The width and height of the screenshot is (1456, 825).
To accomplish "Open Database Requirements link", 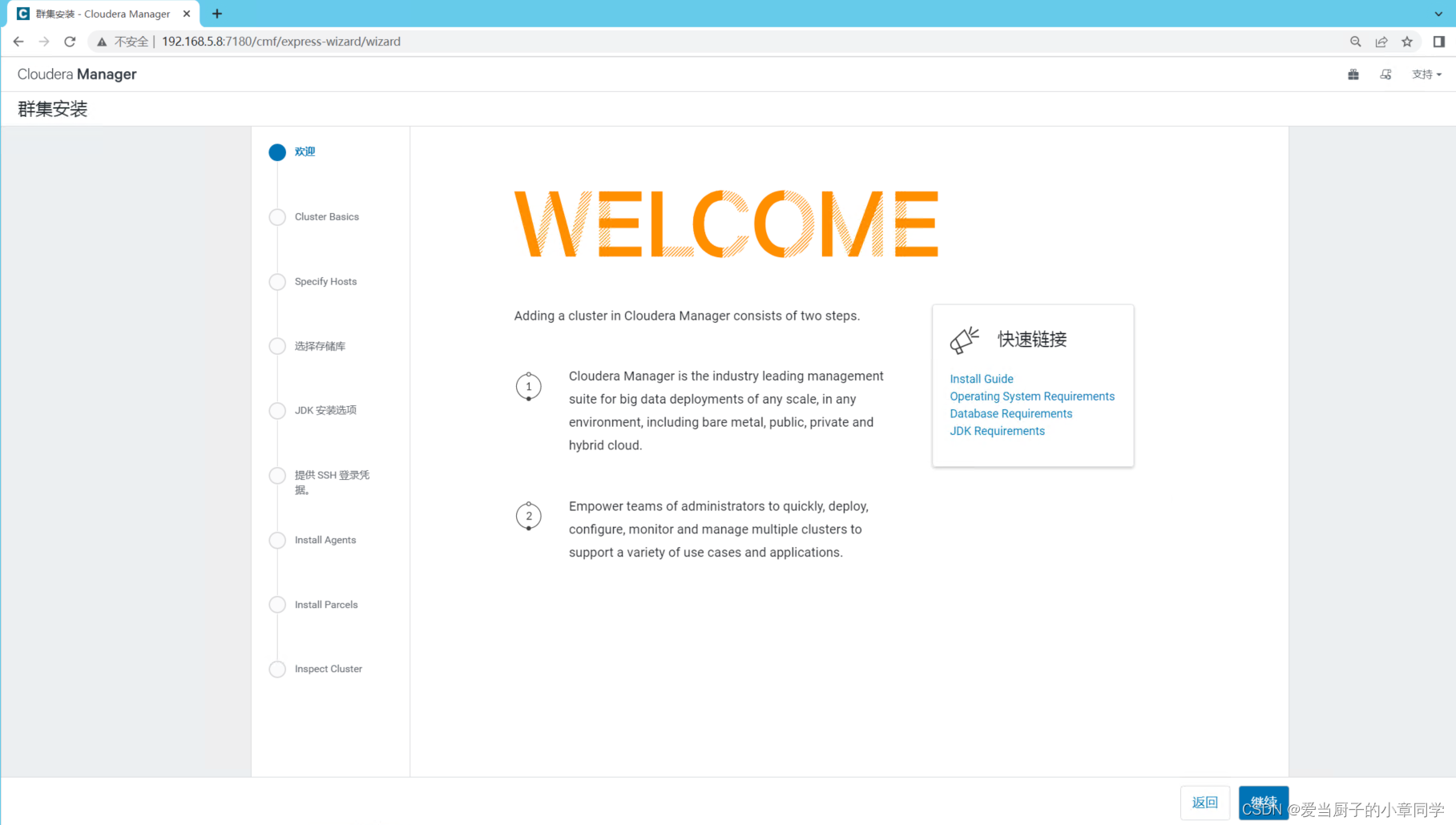I will [1010, 414].
